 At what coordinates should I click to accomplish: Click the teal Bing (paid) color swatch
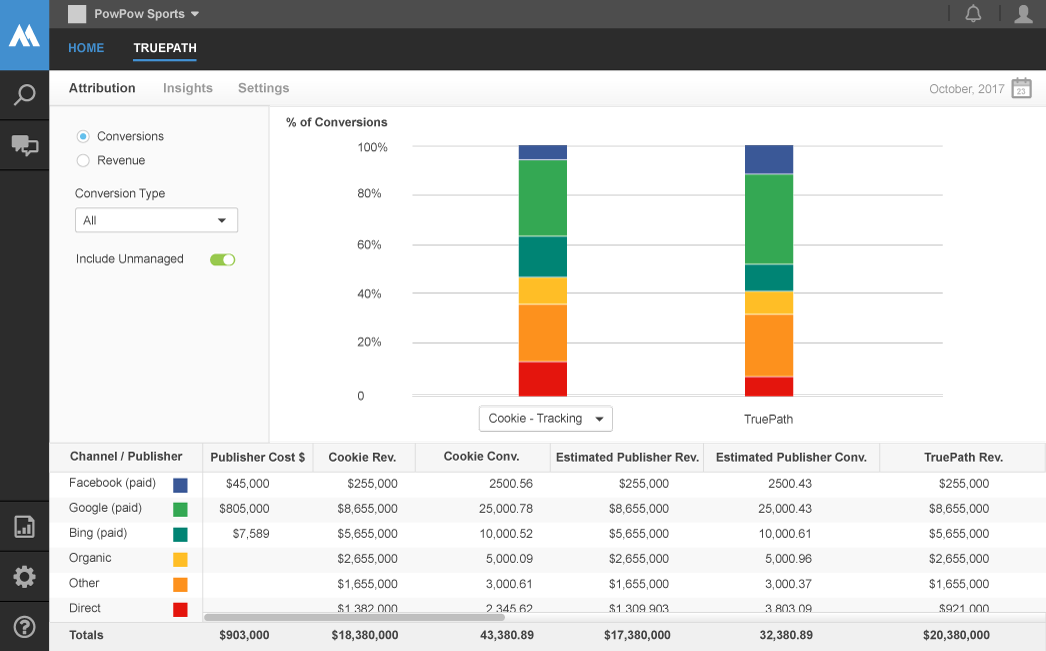pyautogui.click(x=180, y=534)
